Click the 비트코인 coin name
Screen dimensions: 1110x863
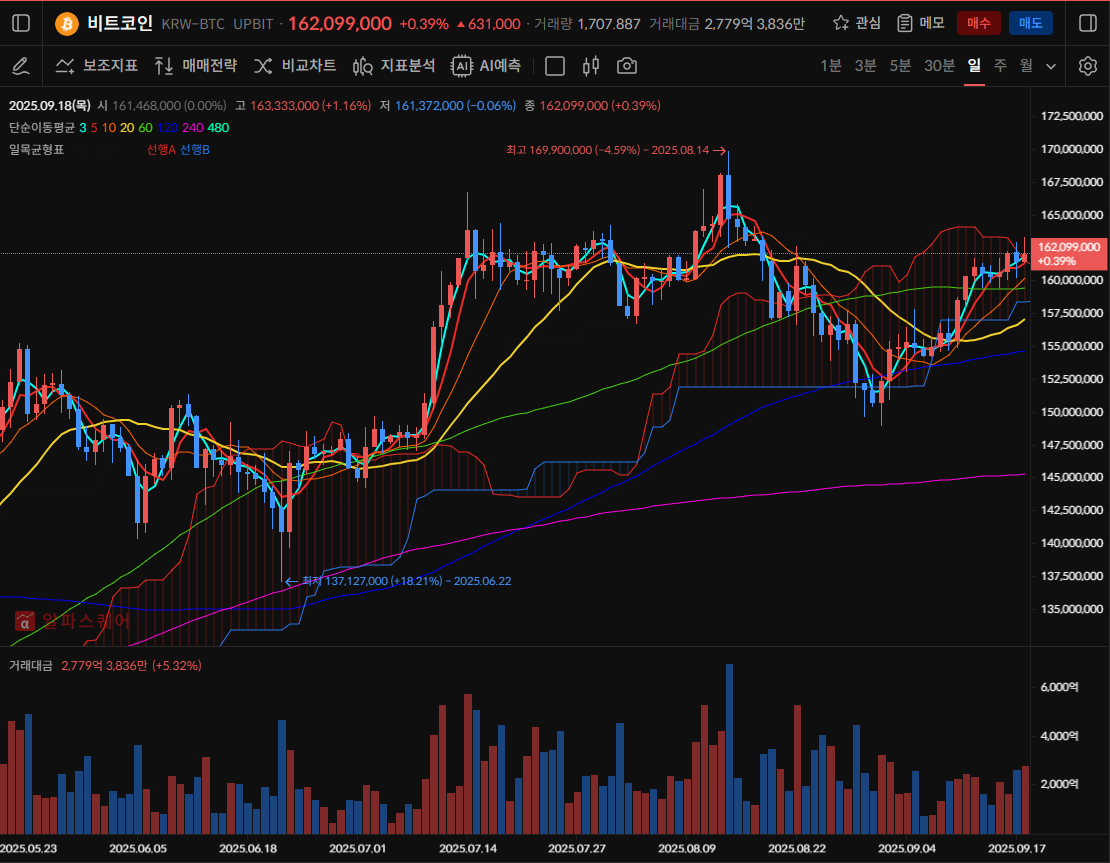pyautogui.click(x=120, y=23)
